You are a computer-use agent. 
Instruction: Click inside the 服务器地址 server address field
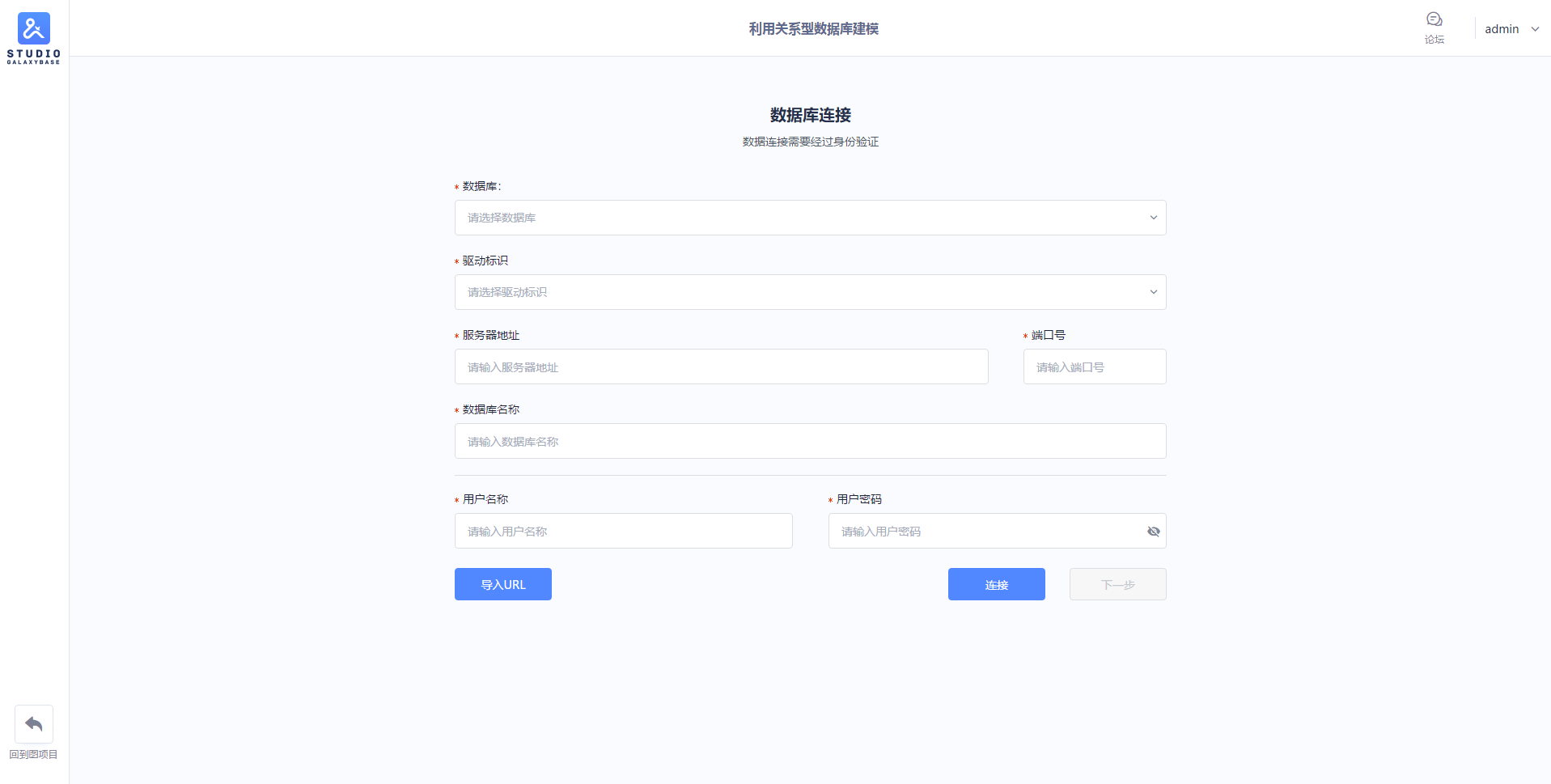[721, 367]
